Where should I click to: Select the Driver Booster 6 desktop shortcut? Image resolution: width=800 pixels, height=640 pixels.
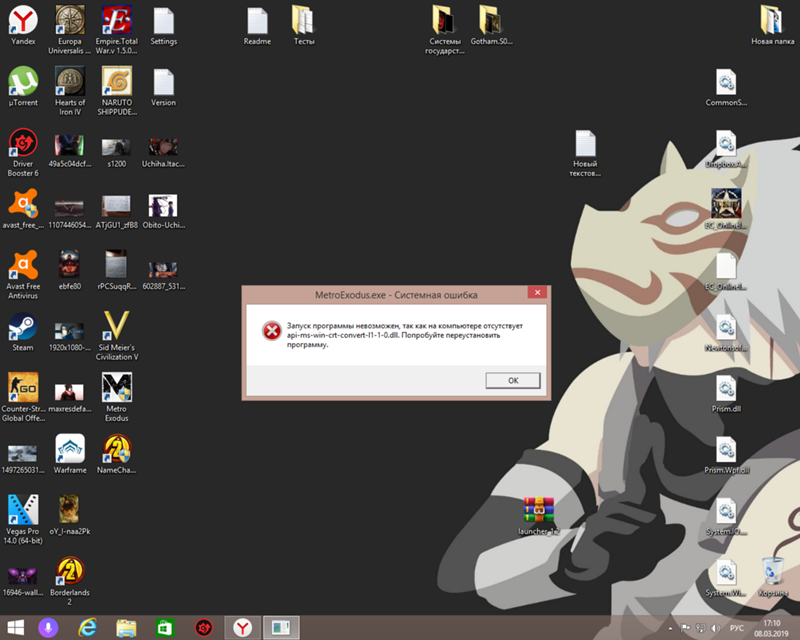[23, 152]
